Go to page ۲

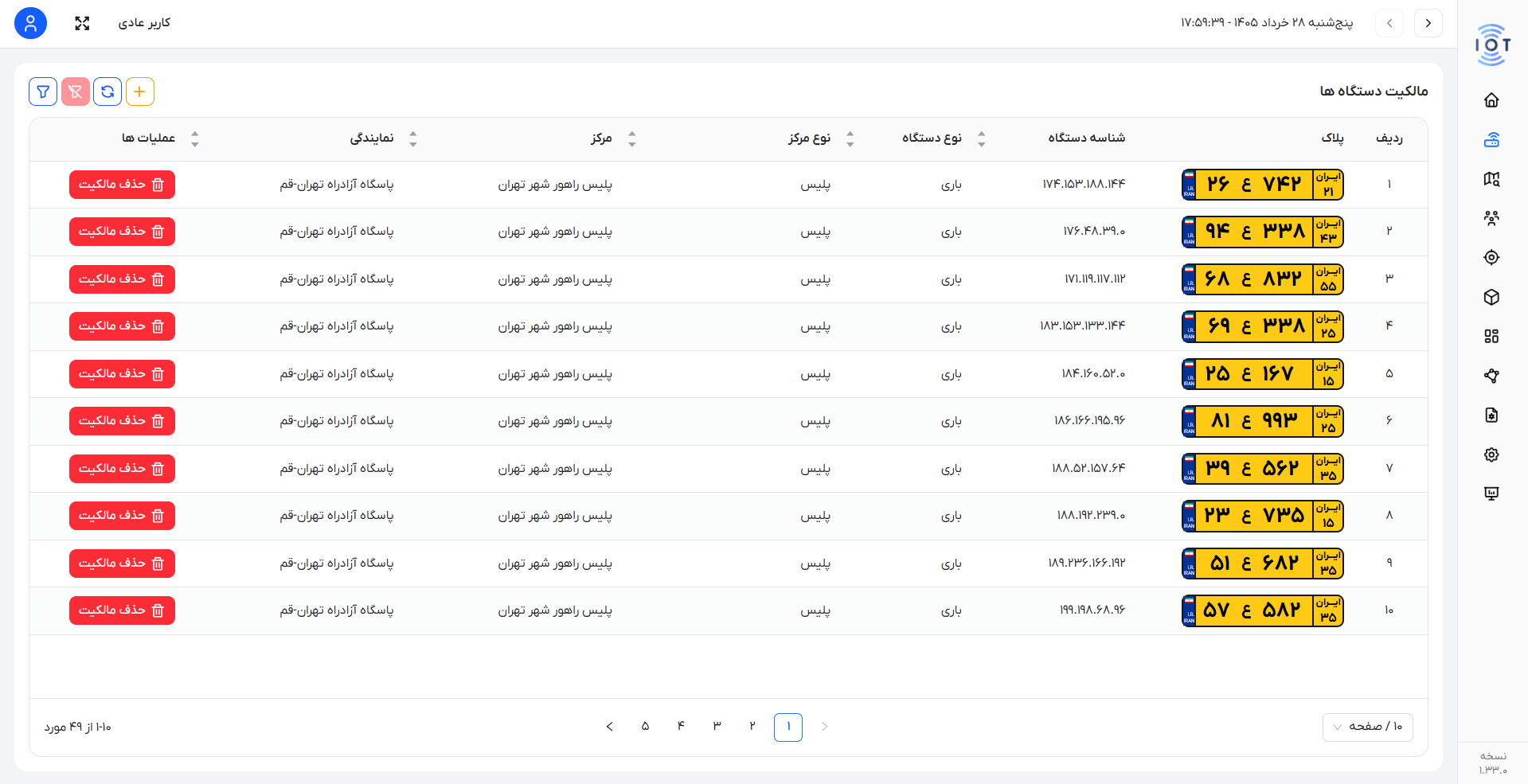tap(752, 727)
